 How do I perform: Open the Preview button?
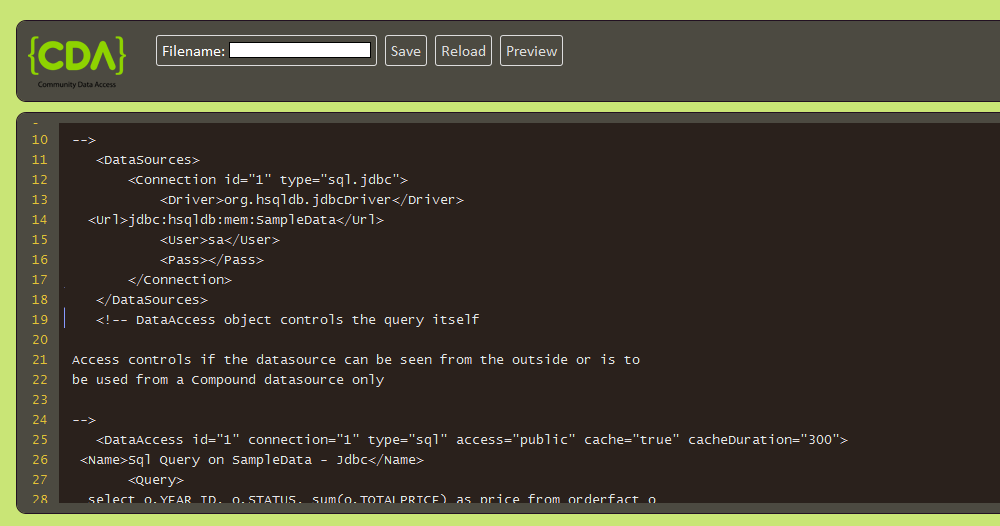531,51
